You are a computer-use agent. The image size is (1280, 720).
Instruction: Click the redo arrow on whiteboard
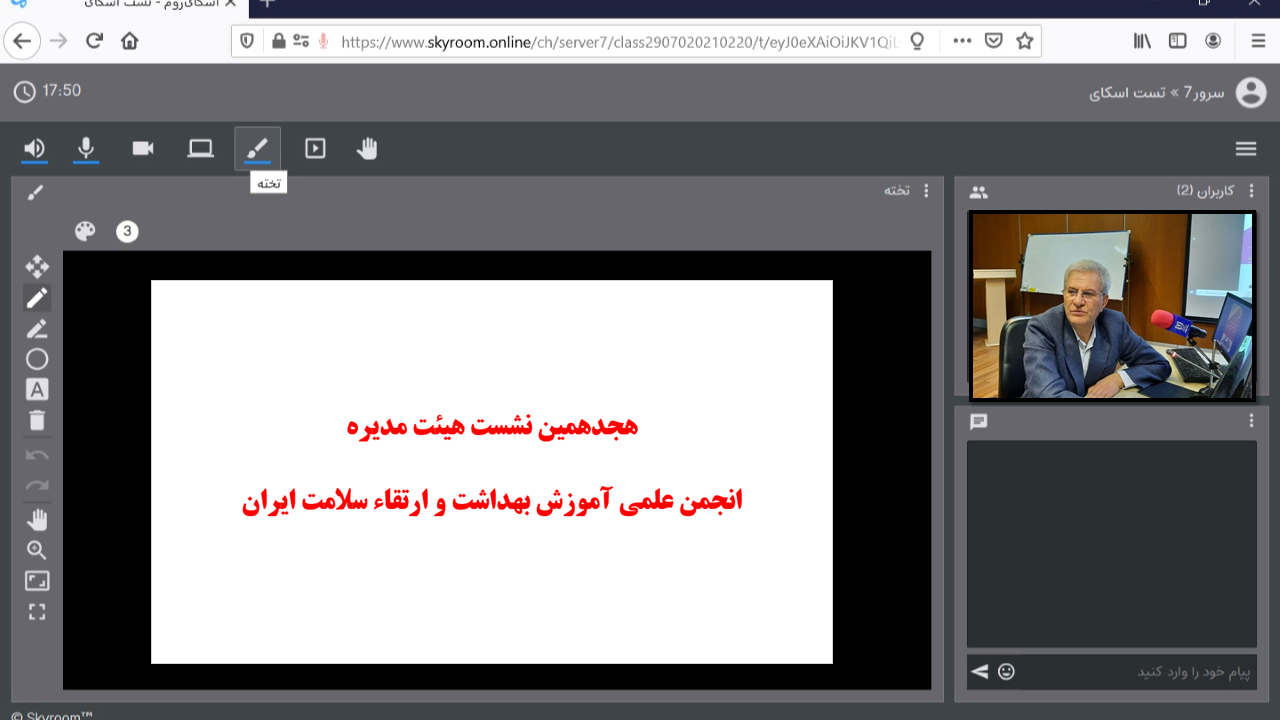tap(37, 486)
